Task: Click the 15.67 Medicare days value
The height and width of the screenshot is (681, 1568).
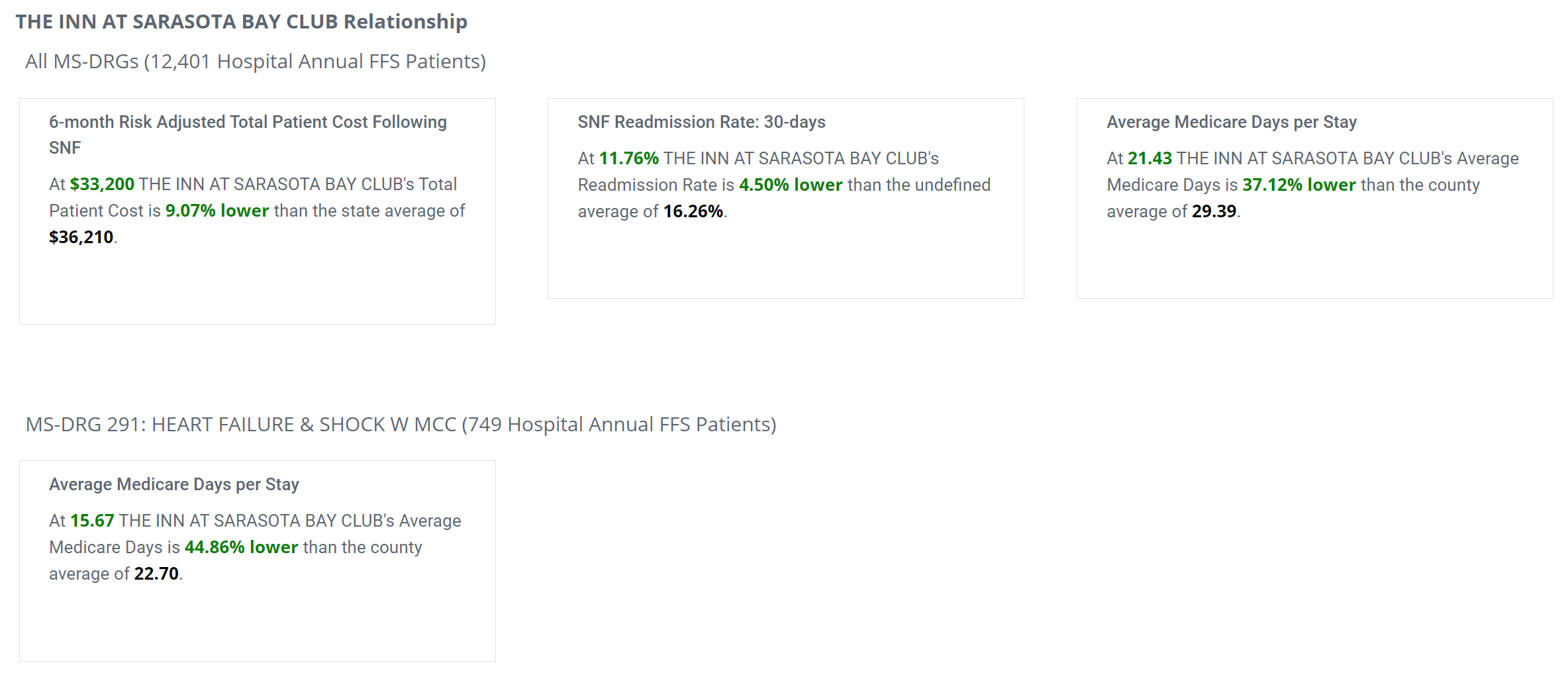Action: point(92,521)
